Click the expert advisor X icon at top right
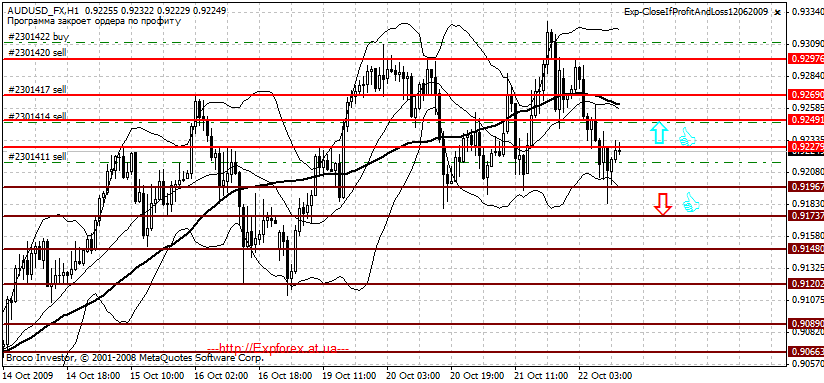Viewport: 824px width, 383px height. click(778, 12)
